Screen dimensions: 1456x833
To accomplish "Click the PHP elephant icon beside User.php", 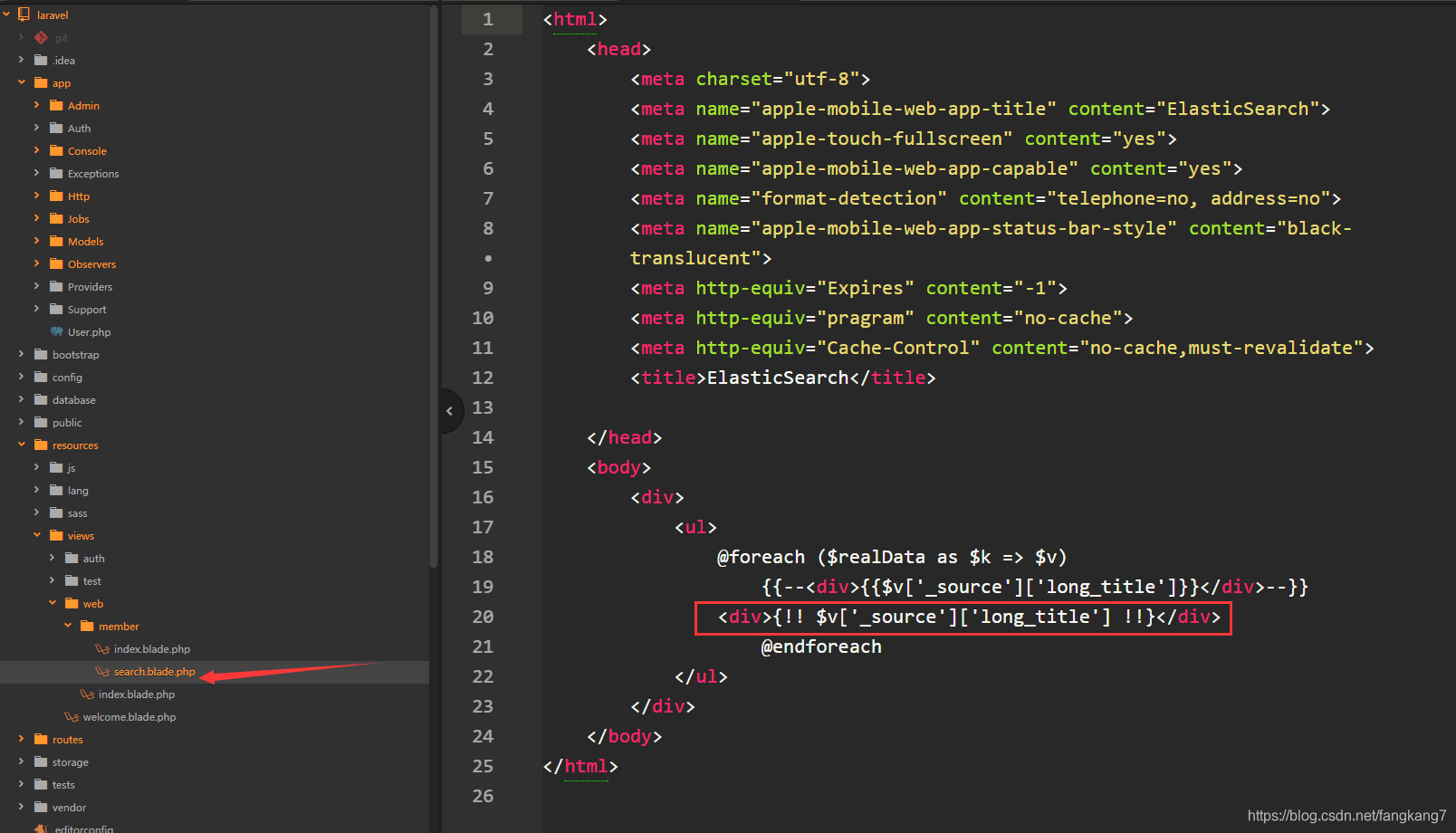I will pos(56,331).
